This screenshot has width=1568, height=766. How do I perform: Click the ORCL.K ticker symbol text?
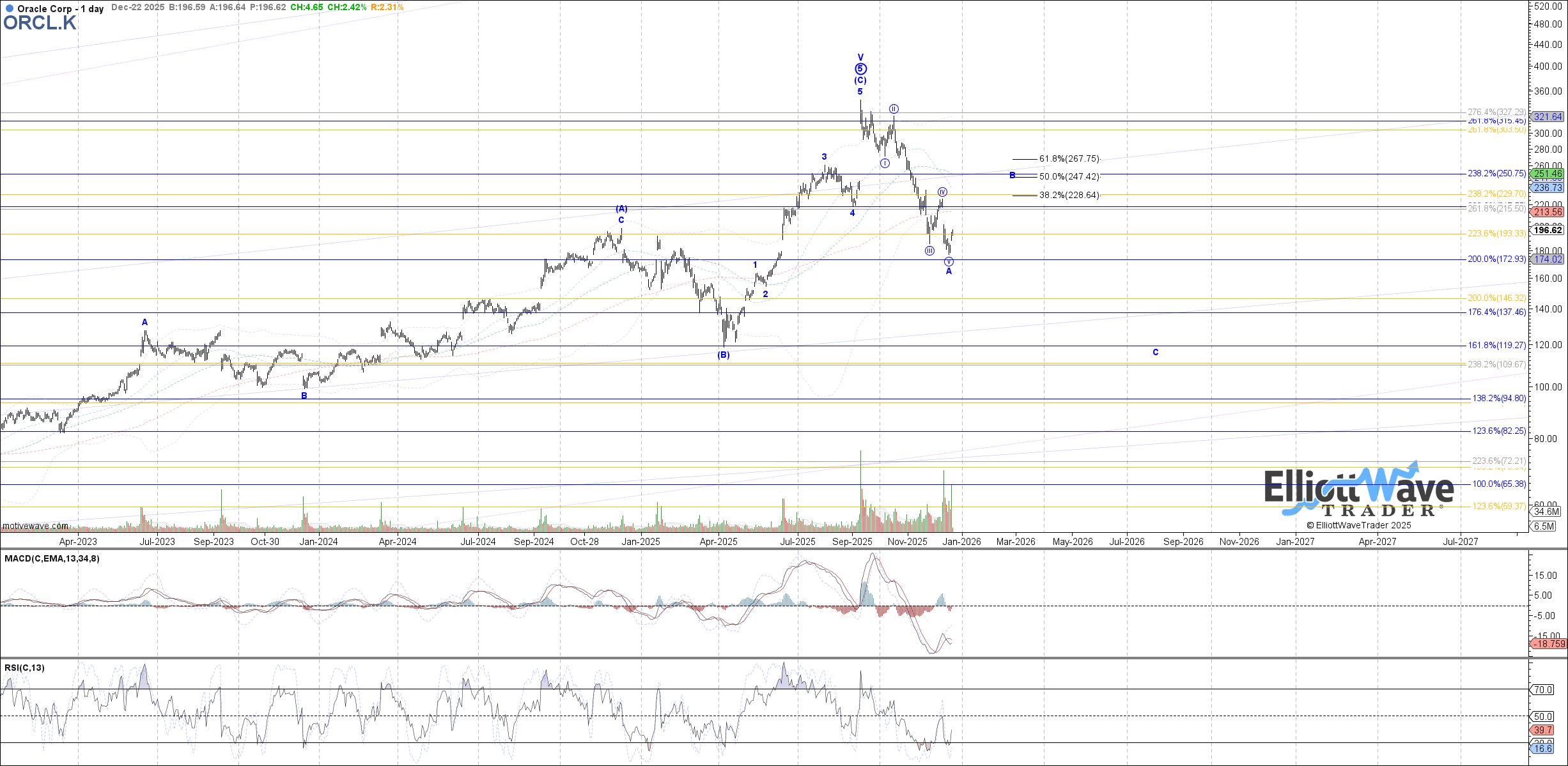tap(40, 23)
